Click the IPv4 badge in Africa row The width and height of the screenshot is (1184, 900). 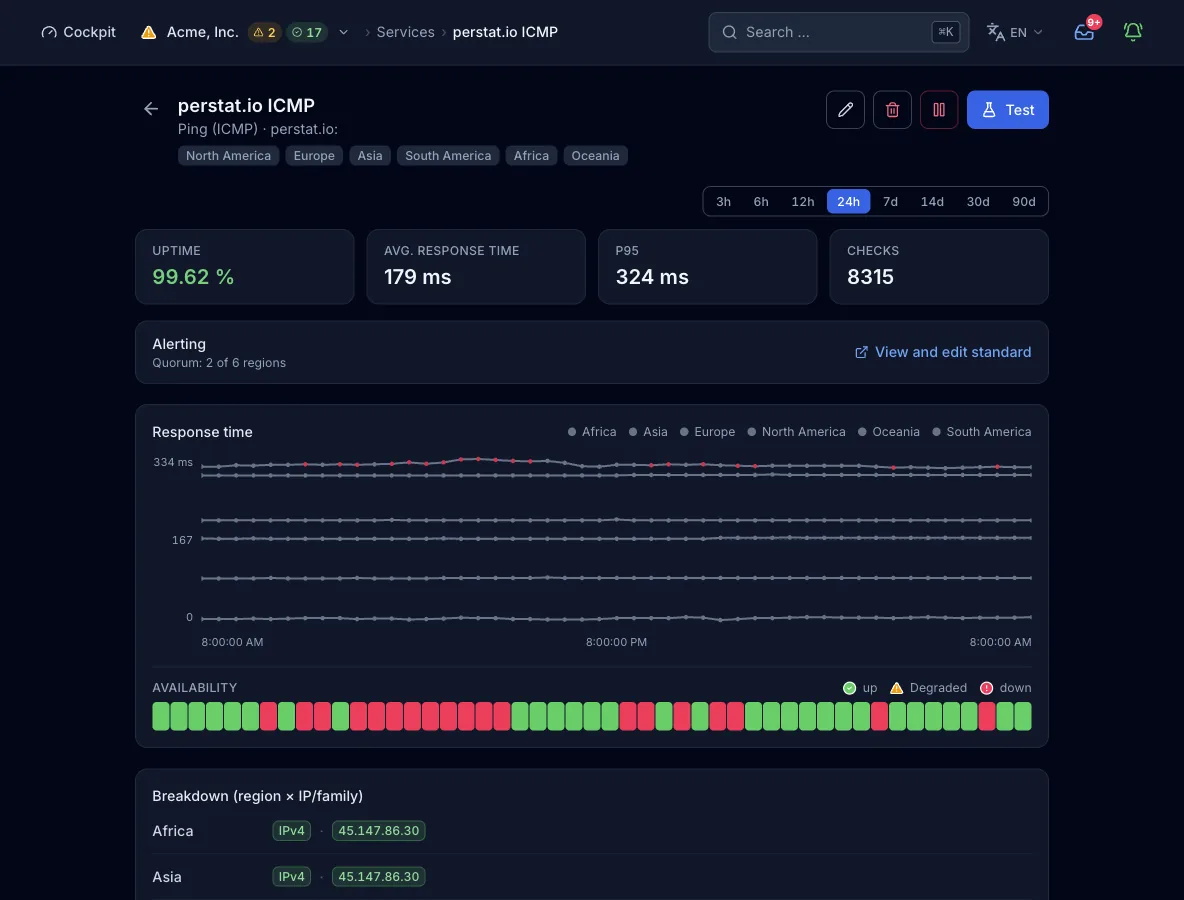coord(291,831)
